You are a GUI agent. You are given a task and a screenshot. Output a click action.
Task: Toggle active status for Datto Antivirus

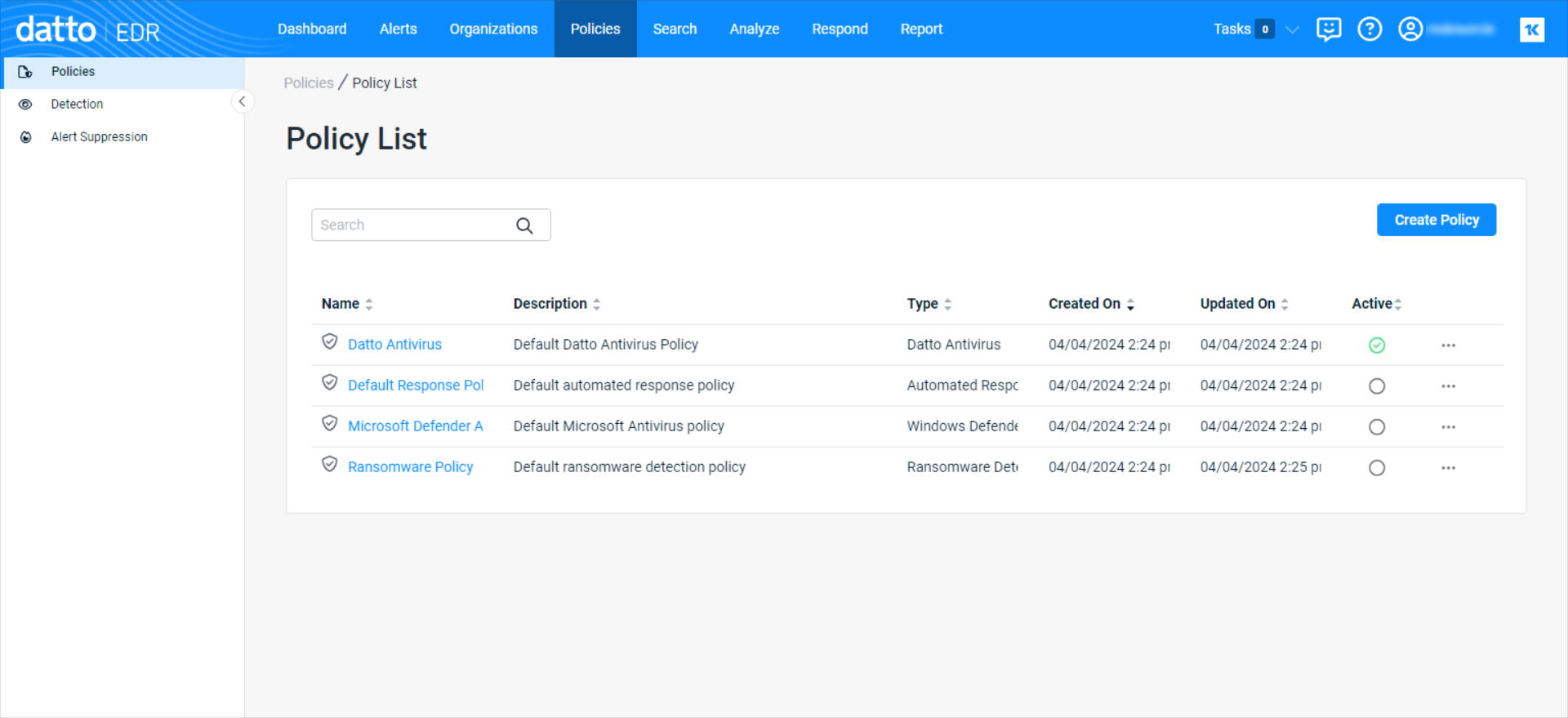coord(1377,346)
